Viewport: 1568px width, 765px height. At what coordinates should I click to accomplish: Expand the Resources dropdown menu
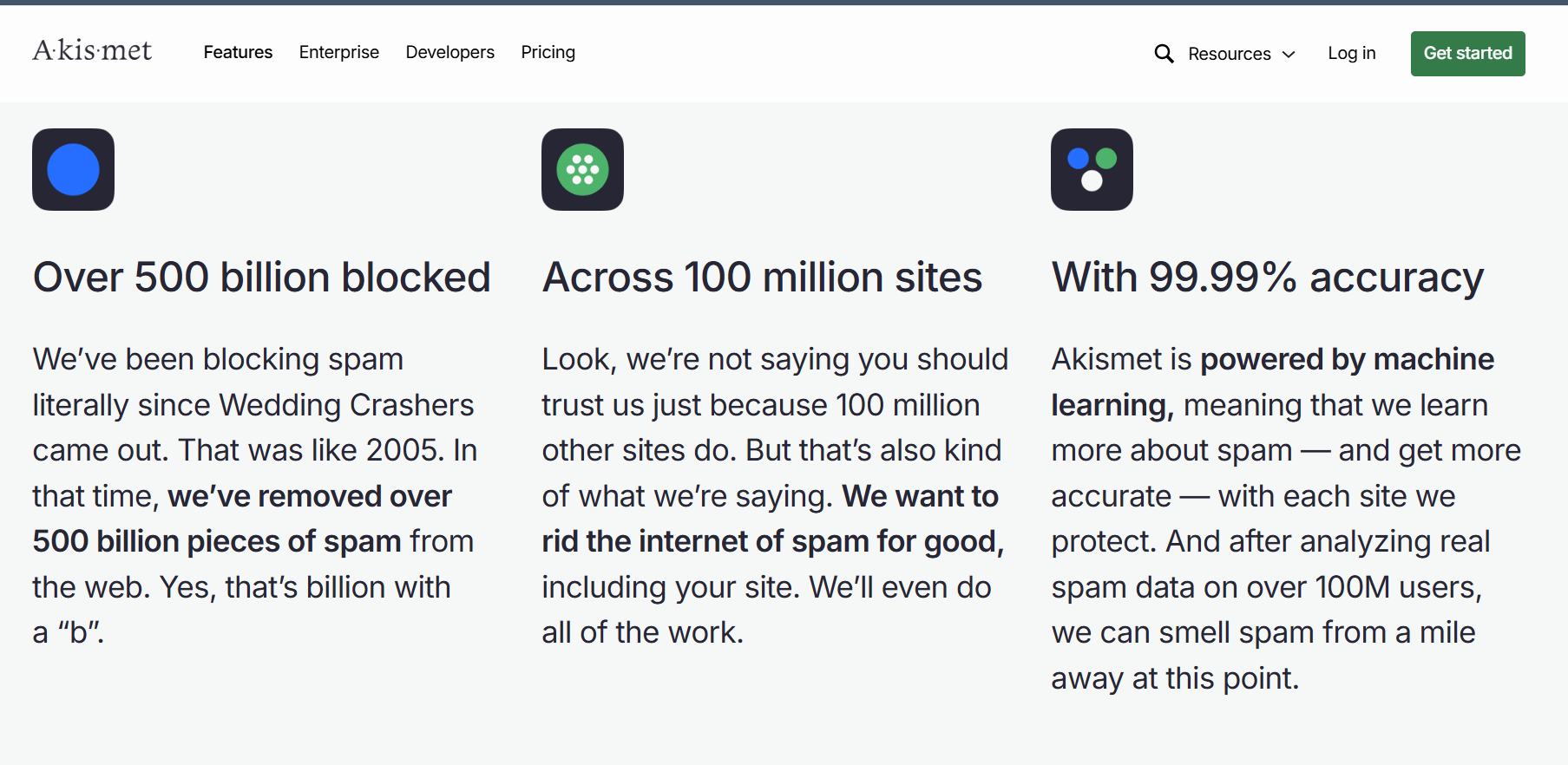click(x=1229, y=54)
